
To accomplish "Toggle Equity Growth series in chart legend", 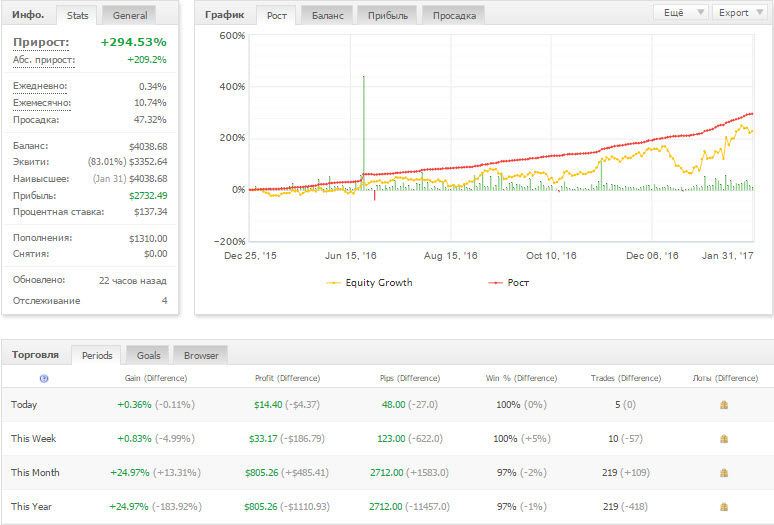I will tap(369, 283).
